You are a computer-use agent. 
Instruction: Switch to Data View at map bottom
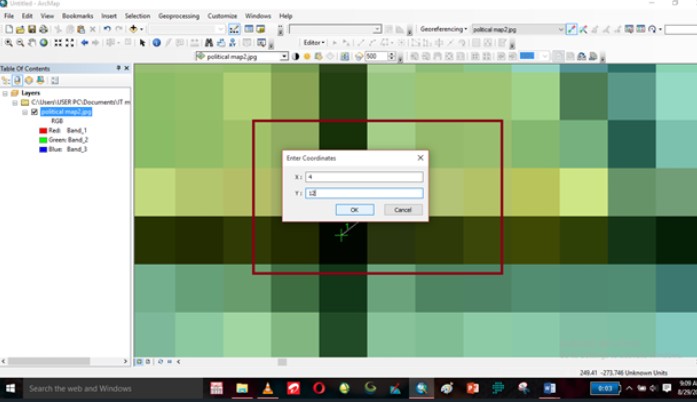[x=139, y=362]
